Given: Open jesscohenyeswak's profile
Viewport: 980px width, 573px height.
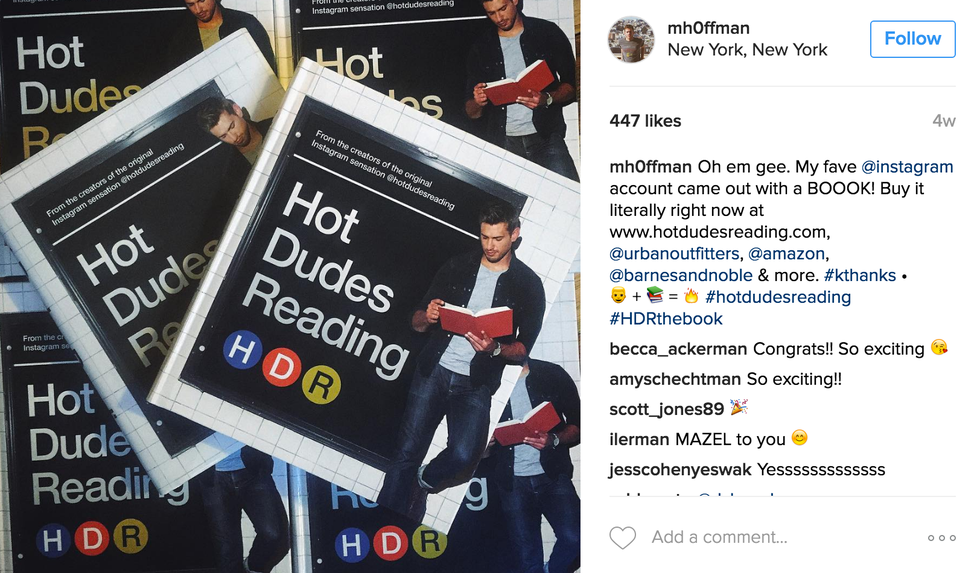Looking at the screenshot, I should click(680, 470).
